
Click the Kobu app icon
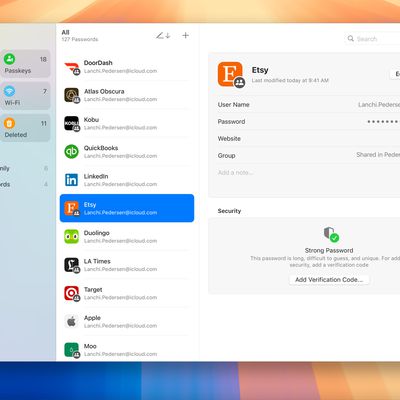pos(72,123)
